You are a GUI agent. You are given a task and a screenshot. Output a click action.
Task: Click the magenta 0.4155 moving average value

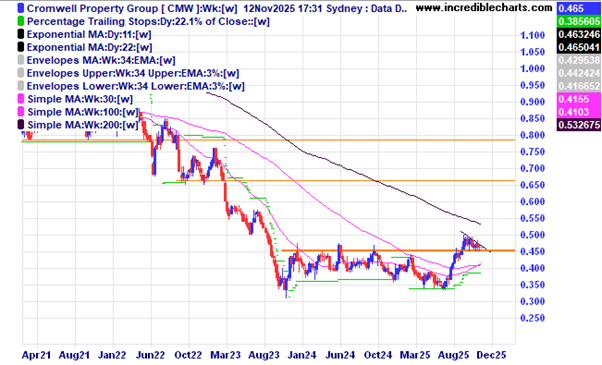click(579, 99)
